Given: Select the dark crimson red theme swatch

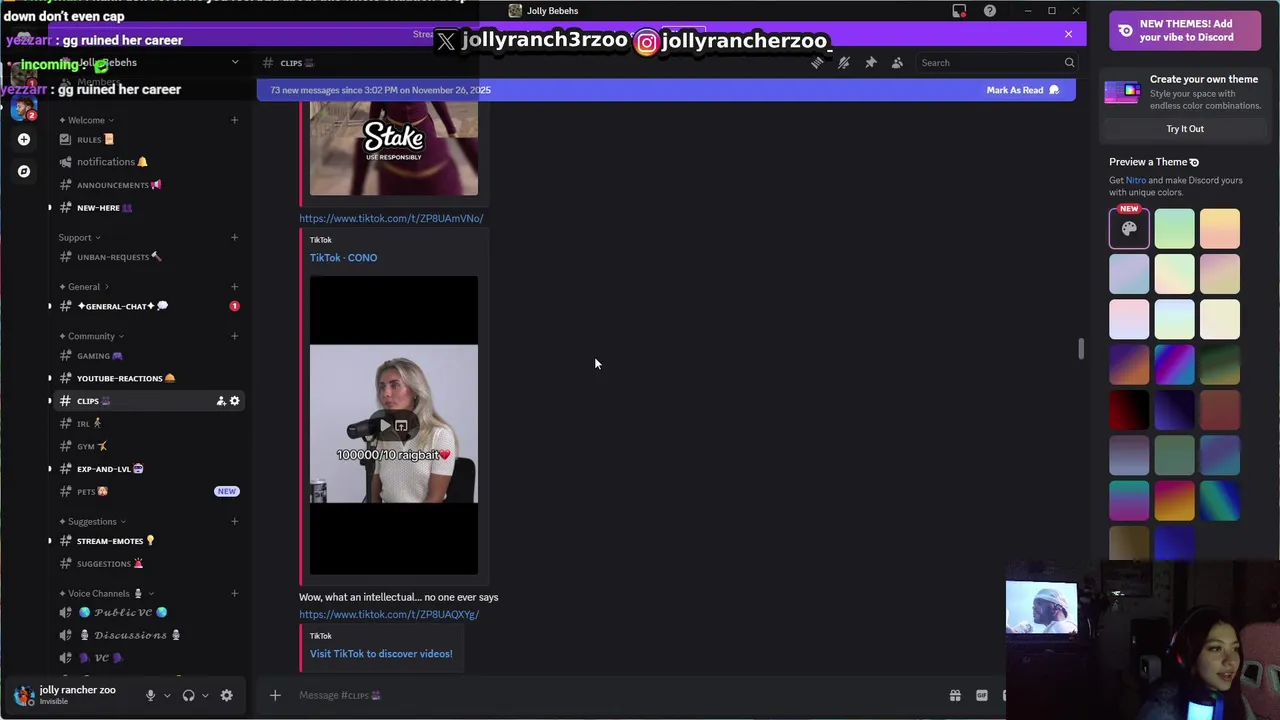Looking at the screenshot, I should (1130, 410).
